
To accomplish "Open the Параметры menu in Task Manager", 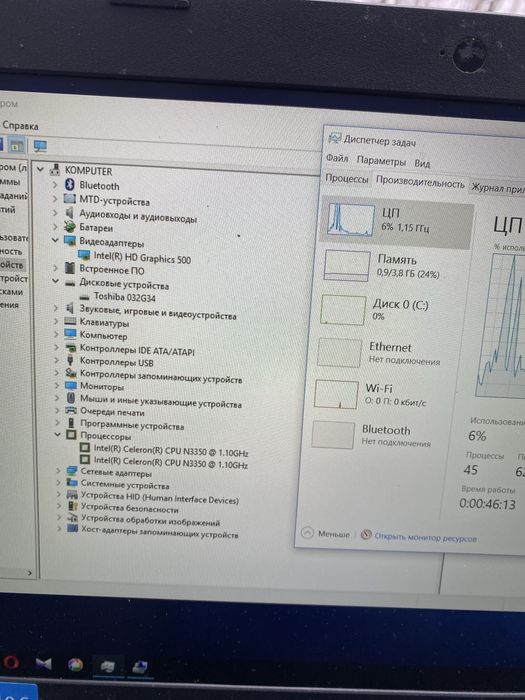I will (381, 161).
